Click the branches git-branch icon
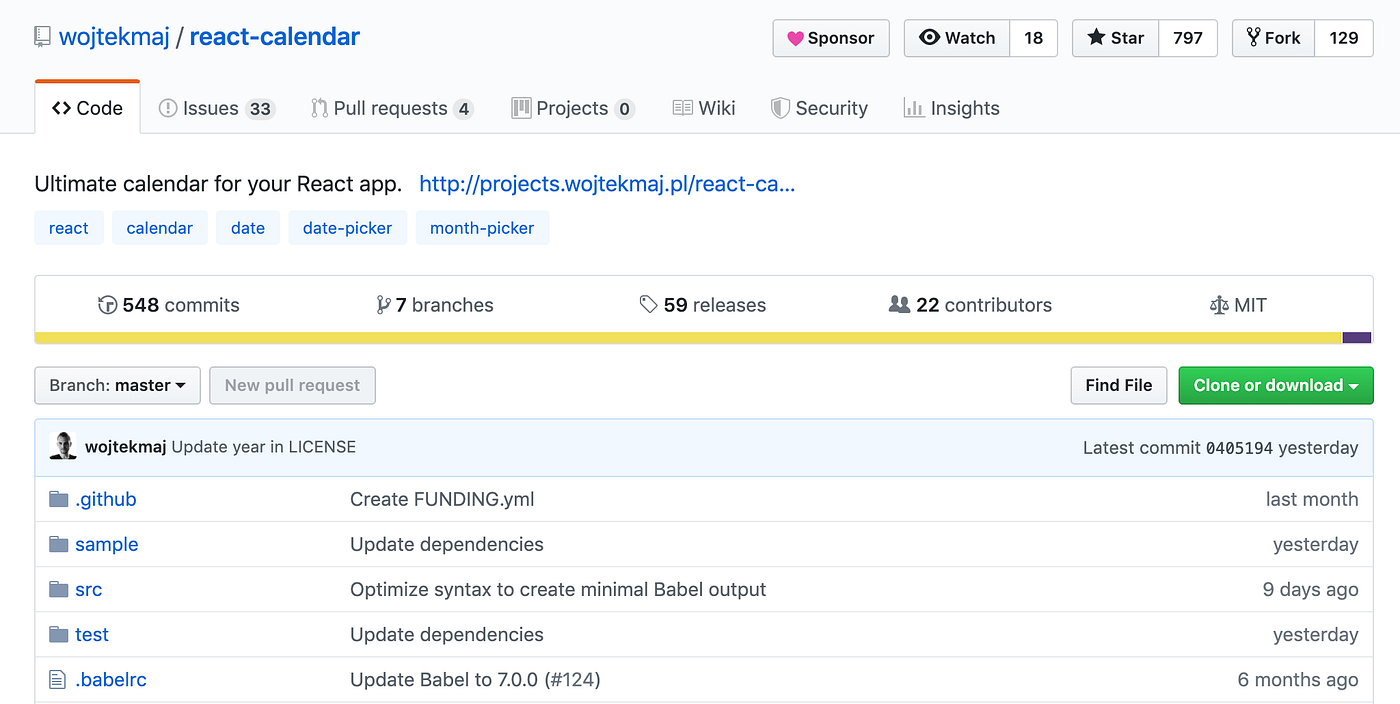The height and width of the screenshot is (704, 1400). (x=383, y=305)
